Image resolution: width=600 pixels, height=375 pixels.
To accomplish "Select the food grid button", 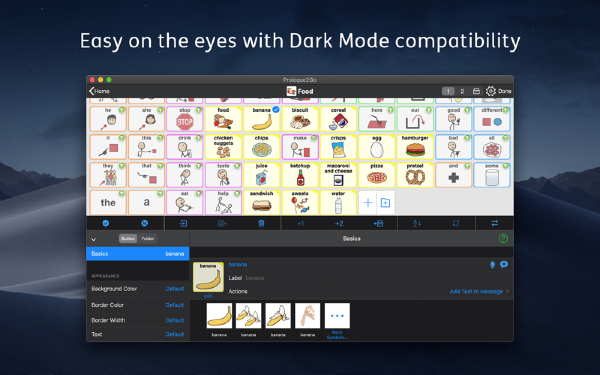I will click(x=223, y=119).
